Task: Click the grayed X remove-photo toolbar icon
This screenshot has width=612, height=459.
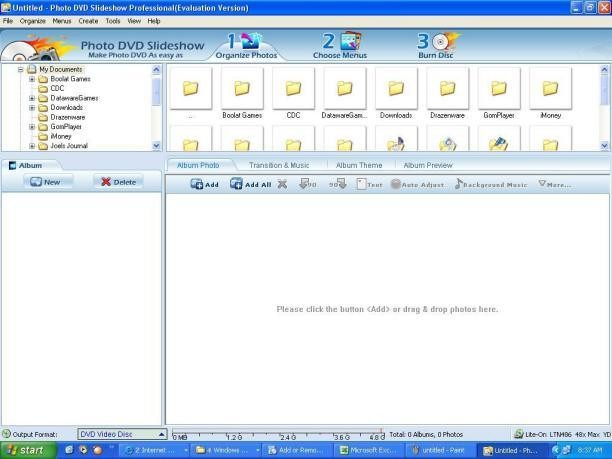Action: coord(282,184)
